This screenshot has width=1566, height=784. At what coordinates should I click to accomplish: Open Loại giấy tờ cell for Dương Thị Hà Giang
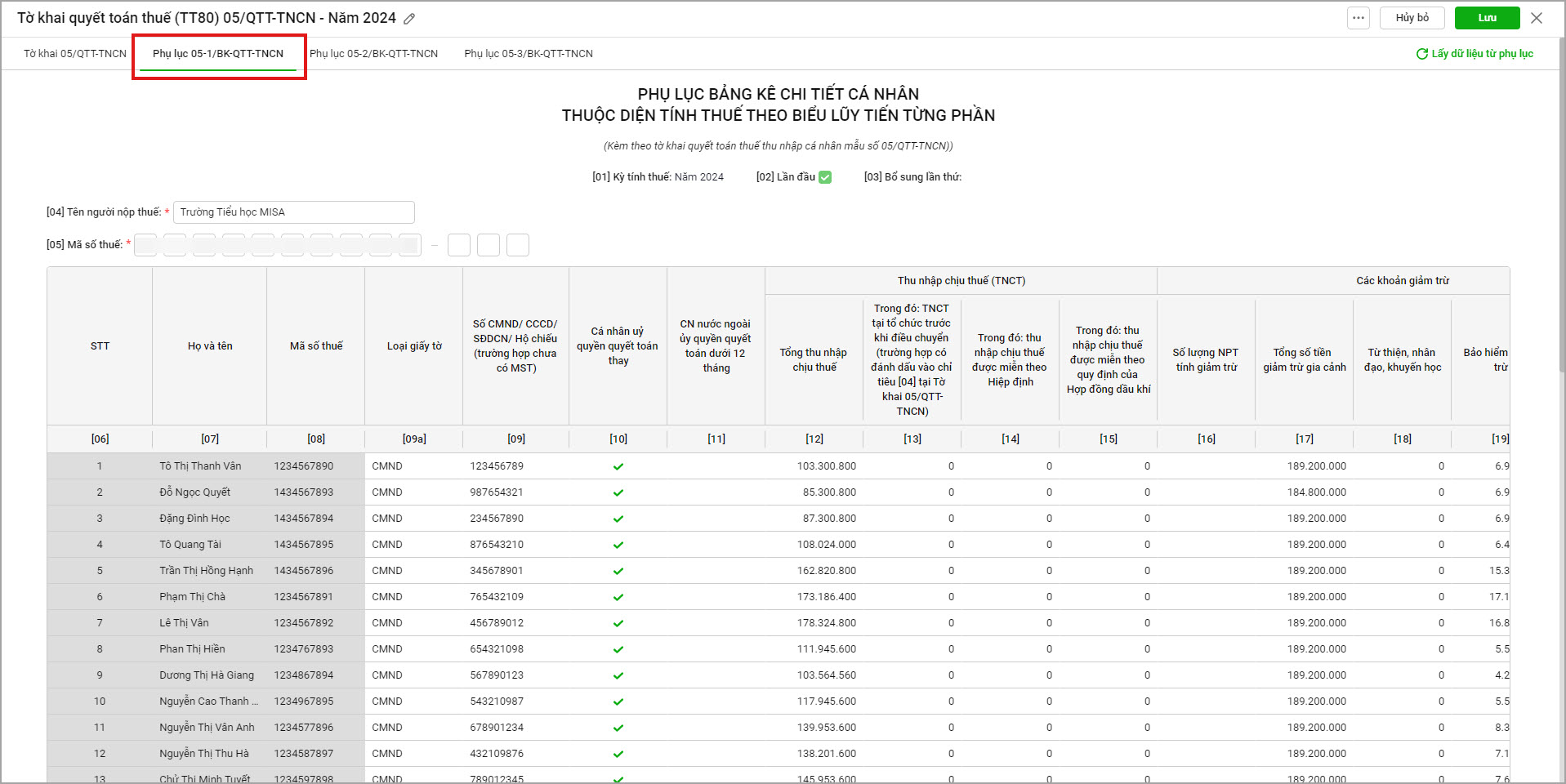point(413,675)
